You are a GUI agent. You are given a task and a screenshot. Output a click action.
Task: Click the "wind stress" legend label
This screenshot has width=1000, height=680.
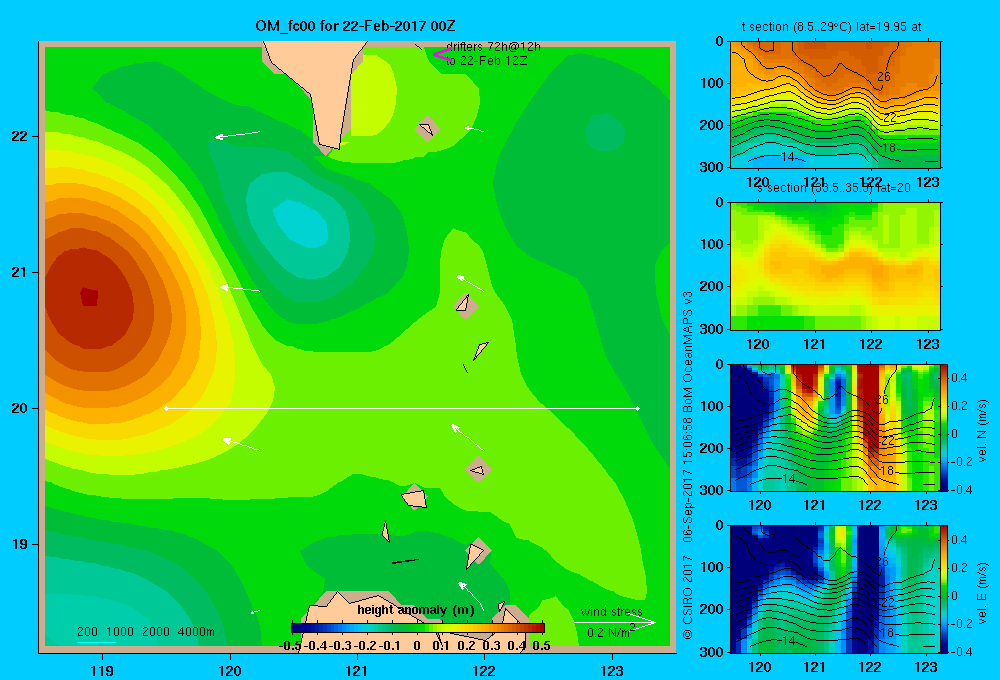612,612
